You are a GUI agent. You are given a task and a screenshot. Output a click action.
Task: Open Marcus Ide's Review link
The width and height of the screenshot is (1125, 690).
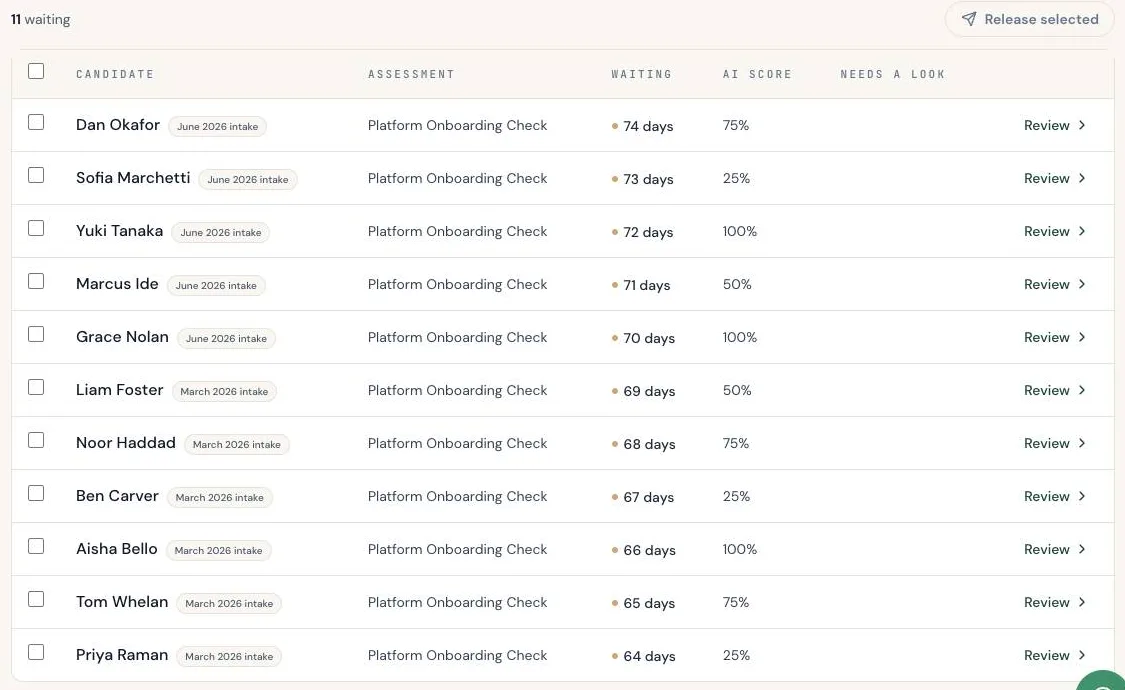[x=1054, y=285]
